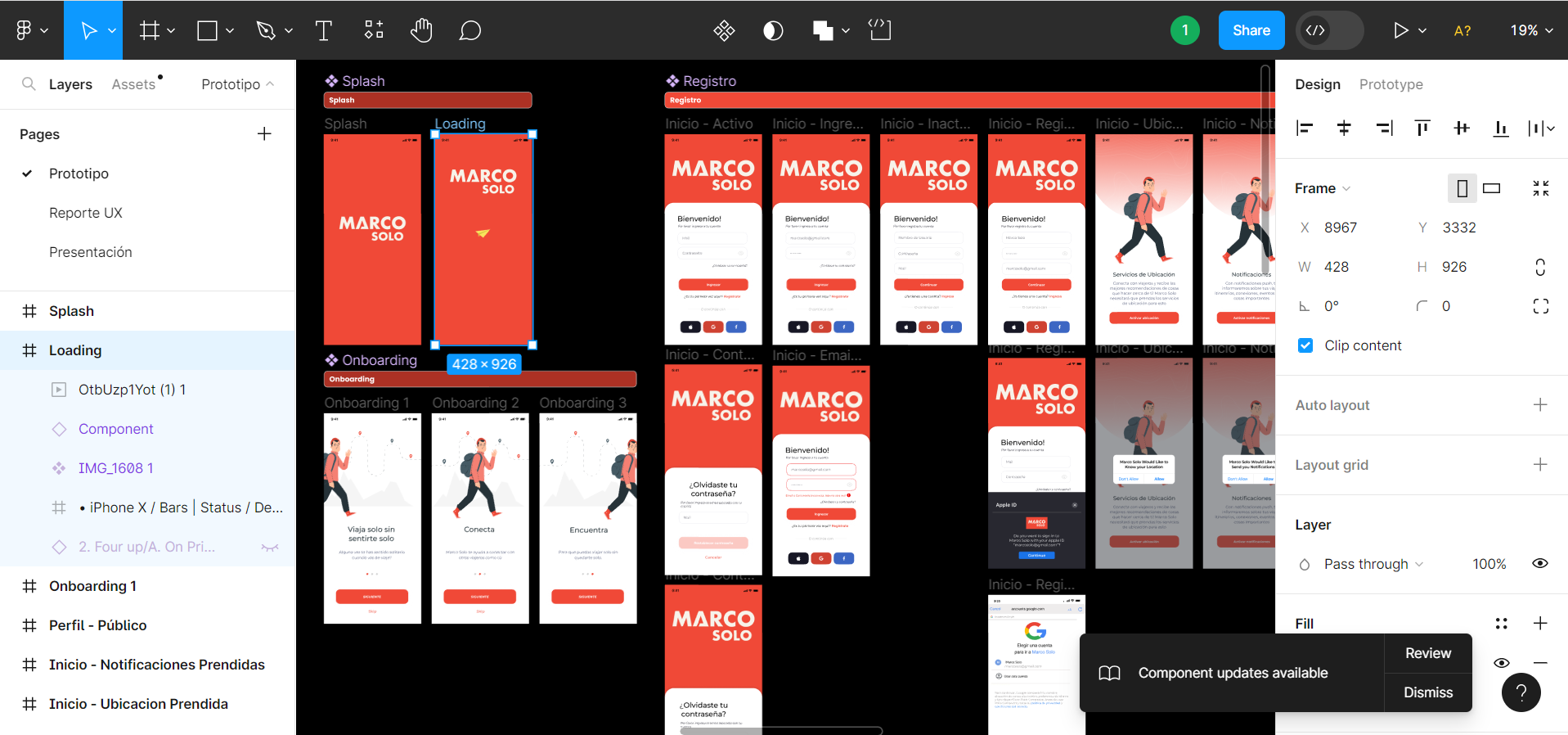1568x735 pixels.
Task: Toggle constrain proportions lock
Action: 1540,267
